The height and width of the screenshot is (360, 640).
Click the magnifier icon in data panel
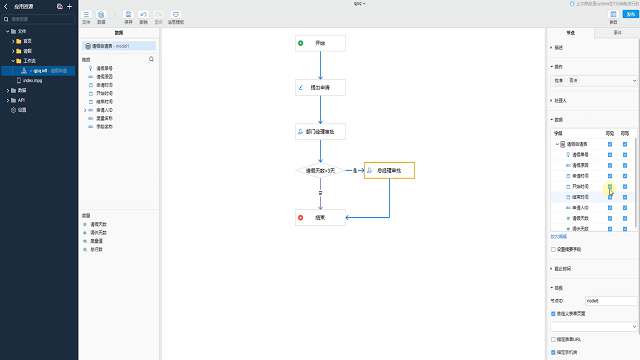151,59
